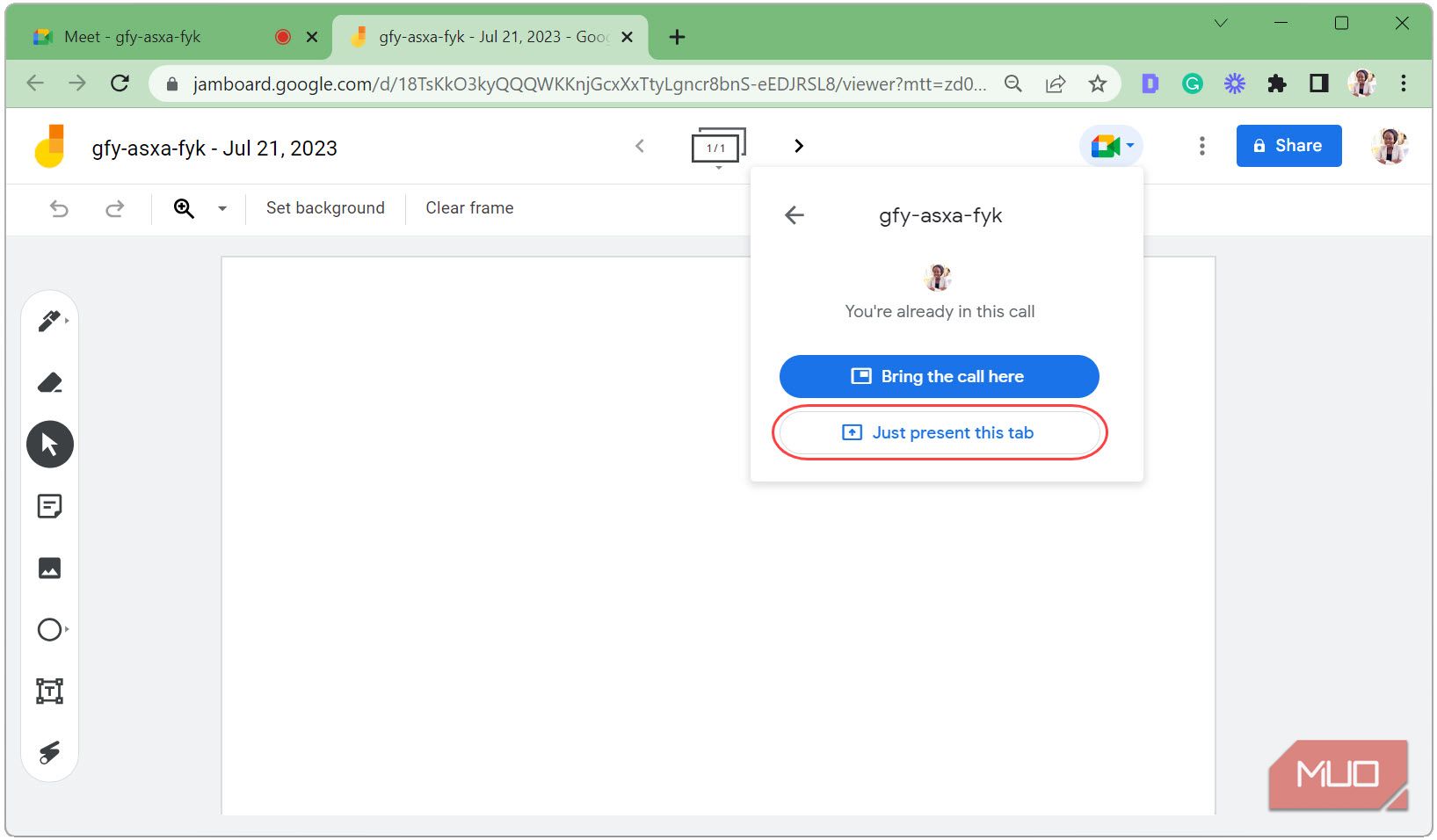Add a Sticky note
Viewport: 1437px width, 840px height.
(50, 506)
